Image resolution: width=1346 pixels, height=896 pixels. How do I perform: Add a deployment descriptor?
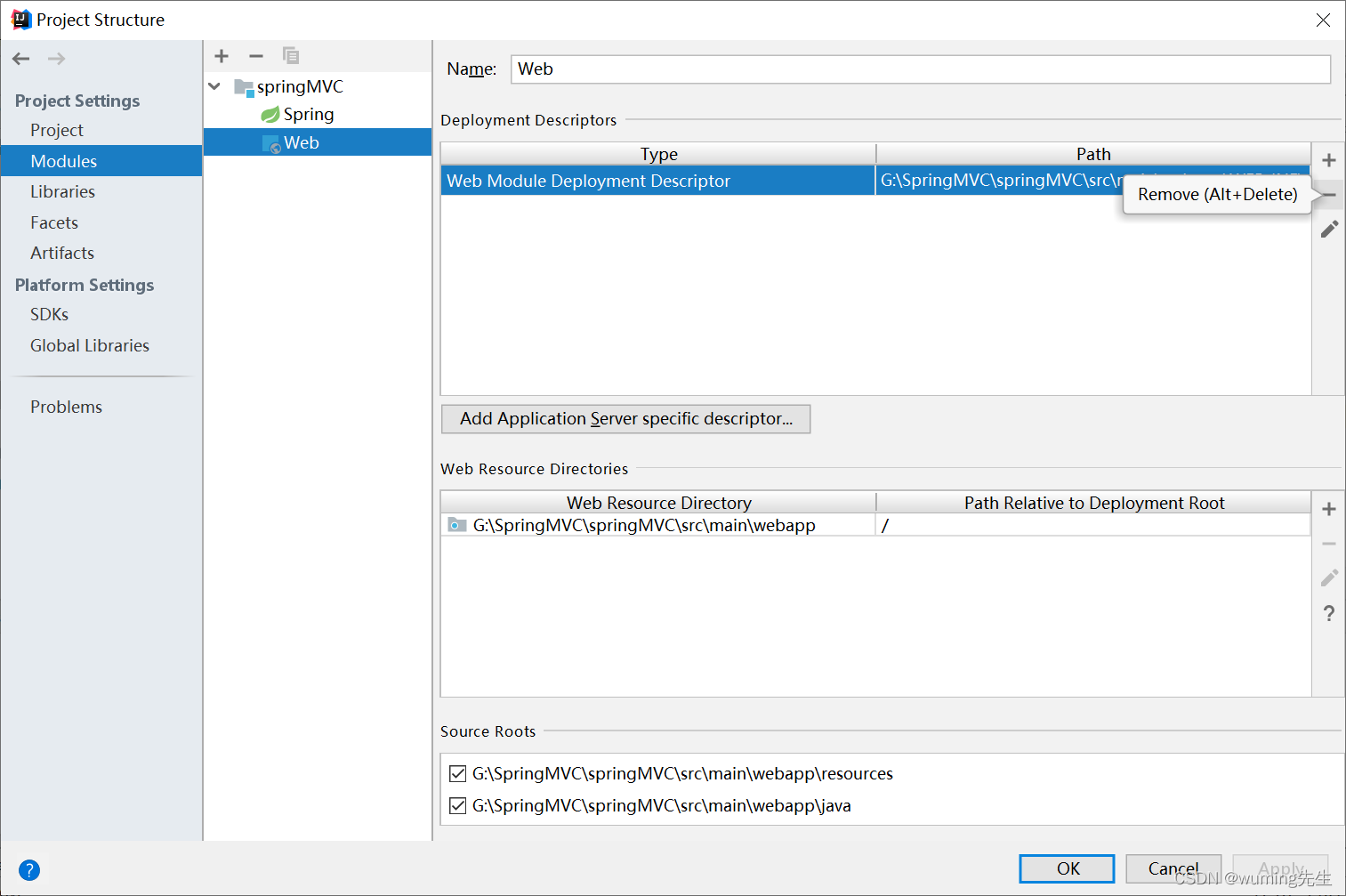click(x=1329, y=160)
